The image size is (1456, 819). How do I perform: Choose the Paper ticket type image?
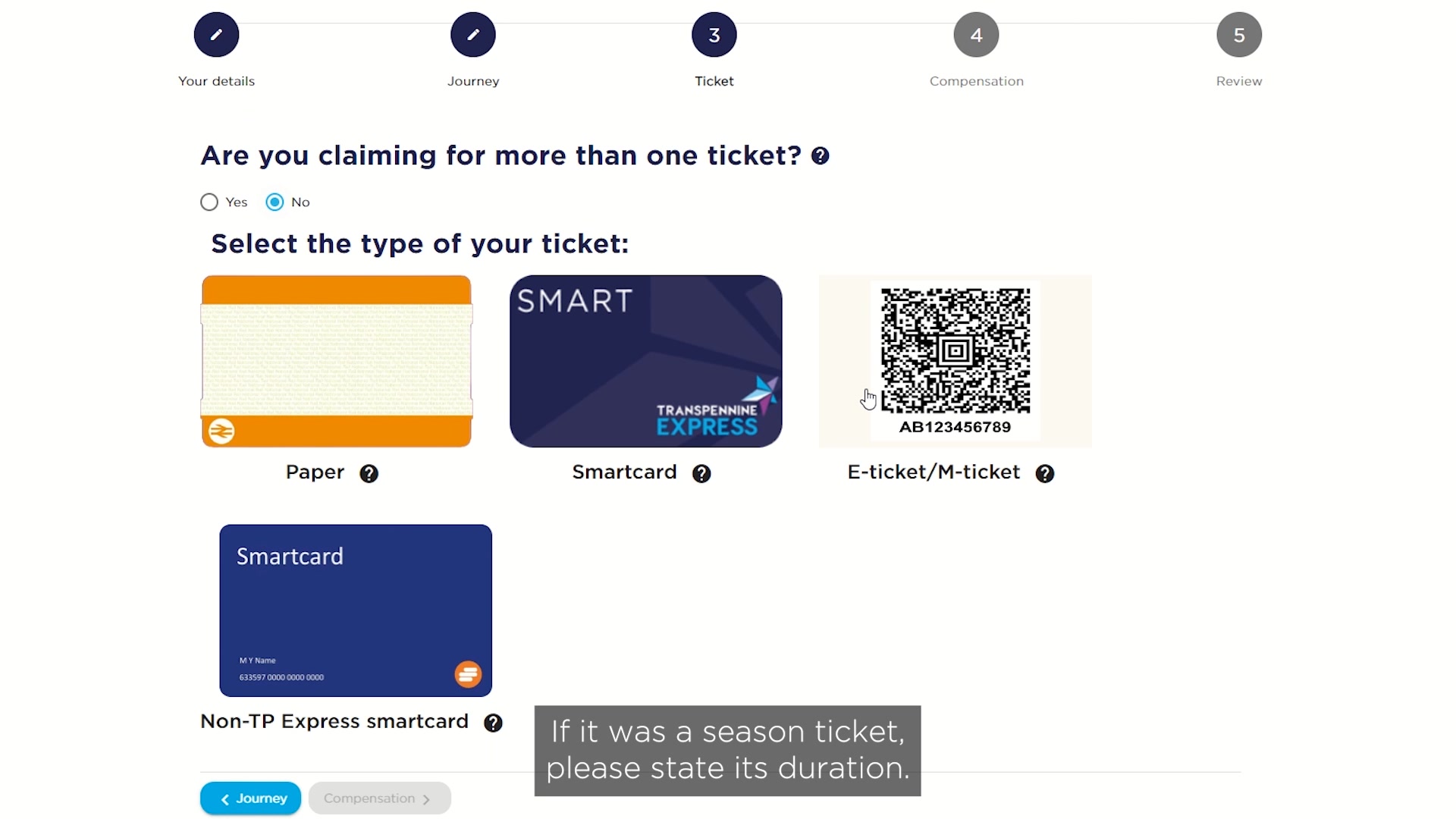(337, 361)
